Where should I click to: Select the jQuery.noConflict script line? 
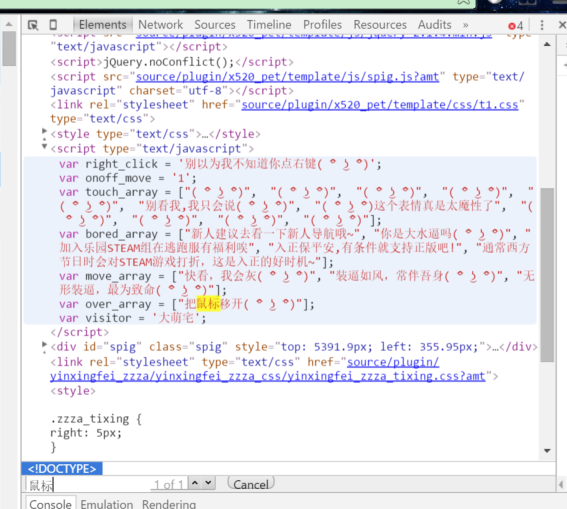pos(172,62)
